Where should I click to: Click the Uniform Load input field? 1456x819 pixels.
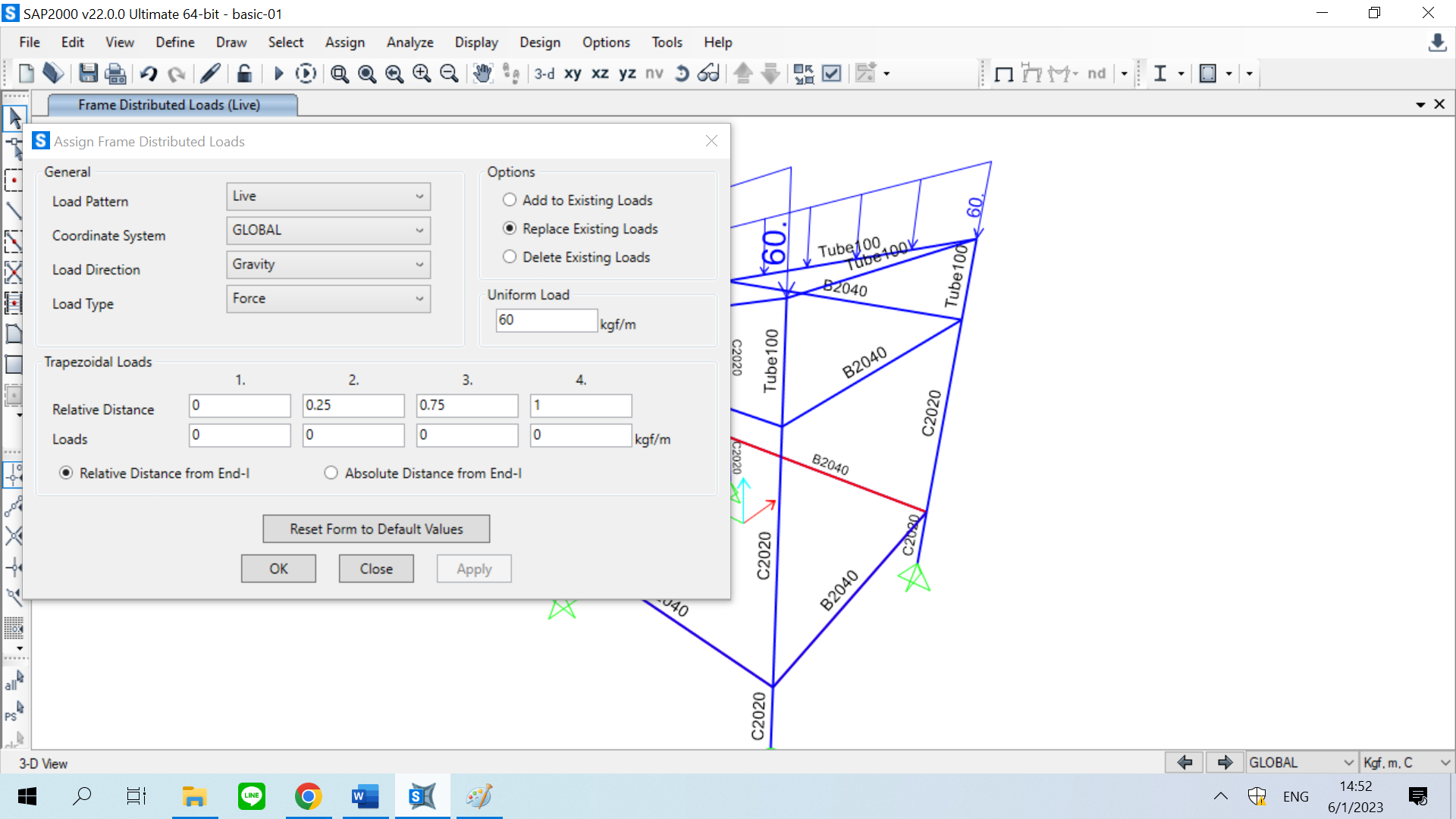pos(546,320)
